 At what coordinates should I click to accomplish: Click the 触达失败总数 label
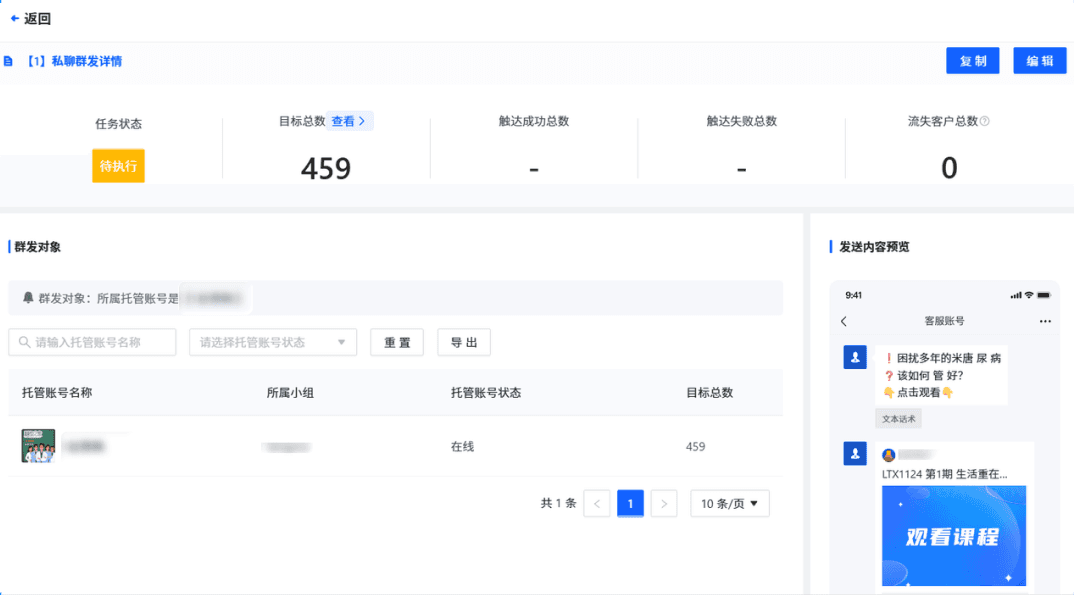click(741, 121)
